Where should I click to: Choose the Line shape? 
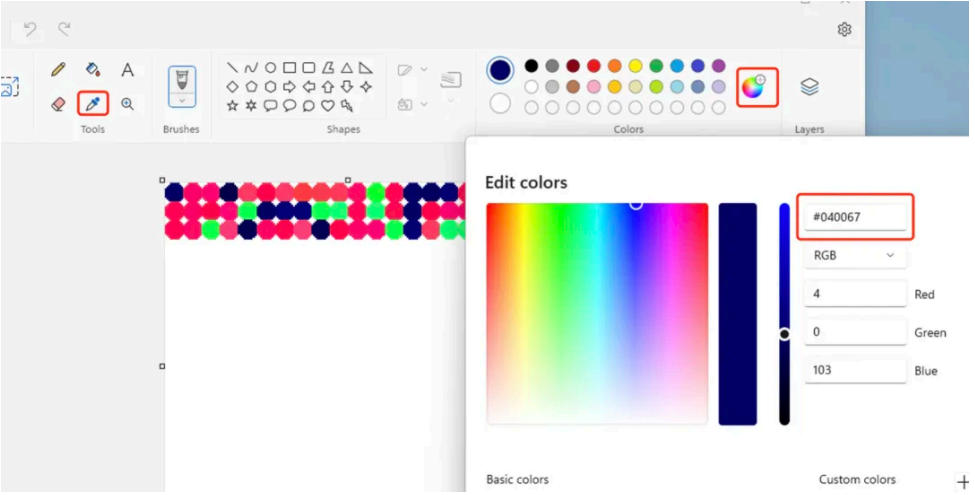pyautogui.click(x=232, y=67)
